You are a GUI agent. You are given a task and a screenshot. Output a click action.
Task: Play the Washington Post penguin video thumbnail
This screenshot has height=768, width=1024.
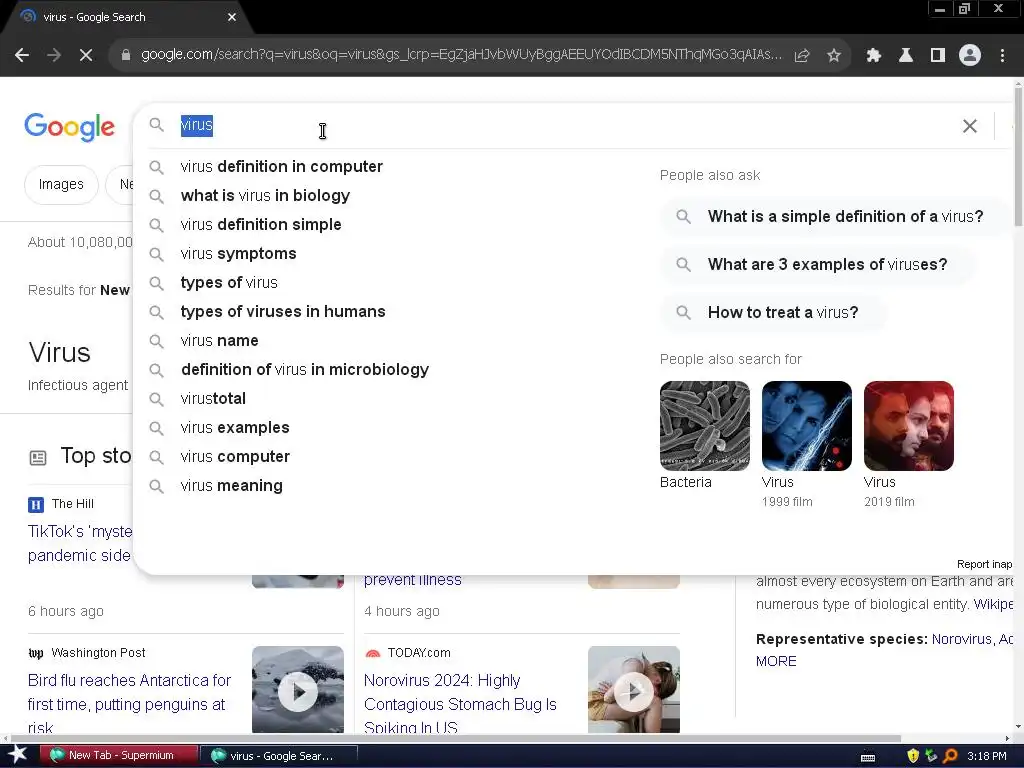(298, 690)
